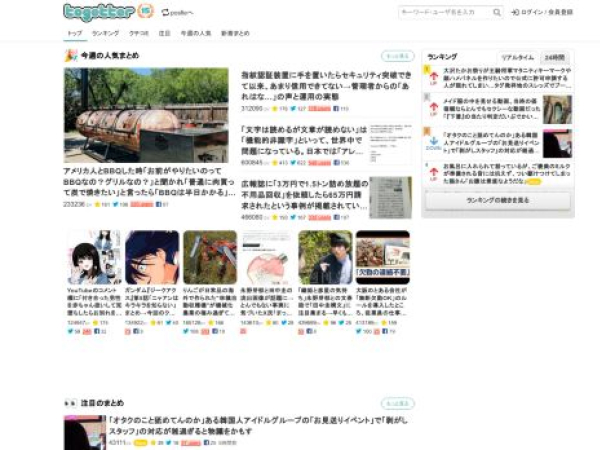Open the 広報誌に3万円 article title
Viewport: 600px width, 450px height.
click(x=305, y=195)
